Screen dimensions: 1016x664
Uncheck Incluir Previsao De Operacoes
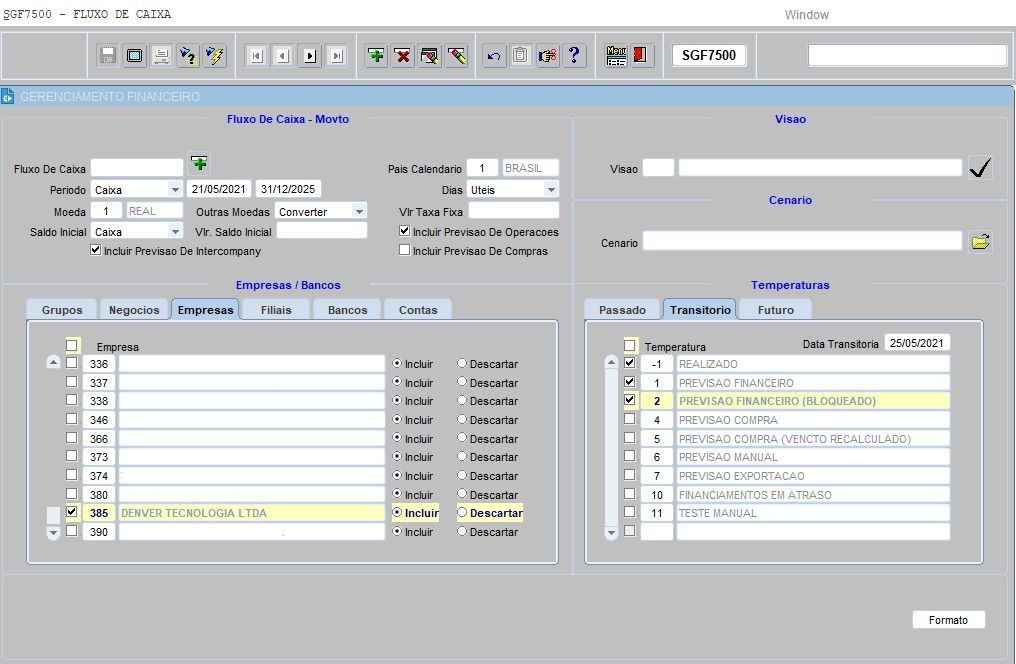coord(404,231)
